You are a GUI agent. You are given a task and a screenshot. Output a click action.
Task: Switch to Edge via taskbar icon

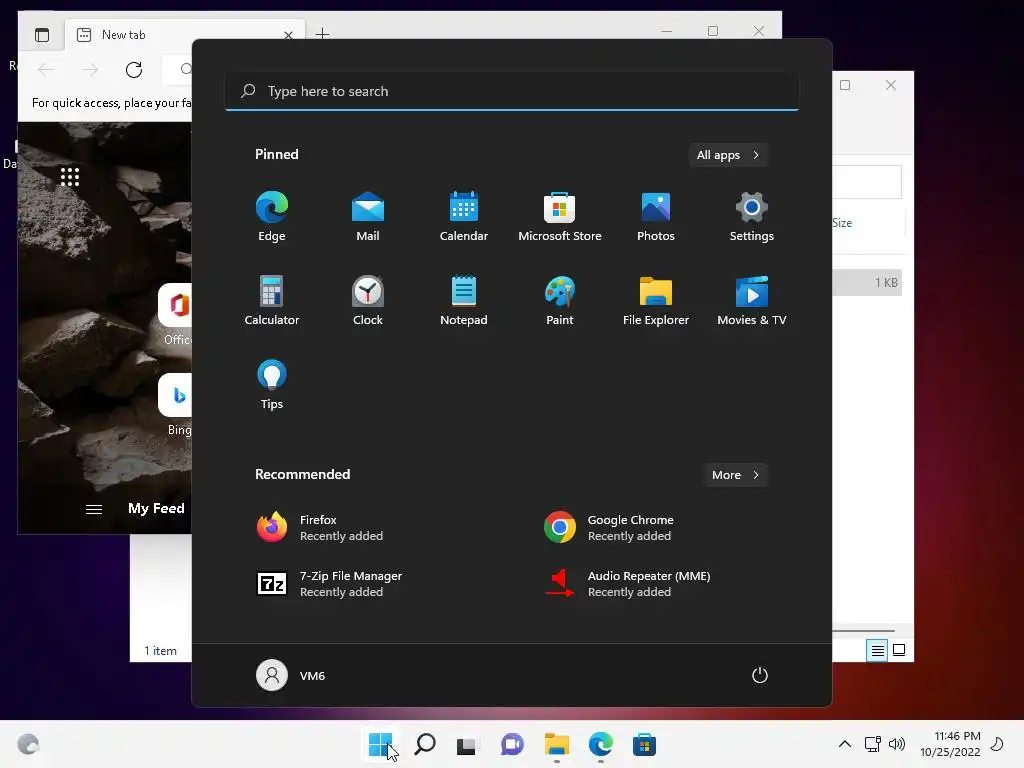(600, 744)
